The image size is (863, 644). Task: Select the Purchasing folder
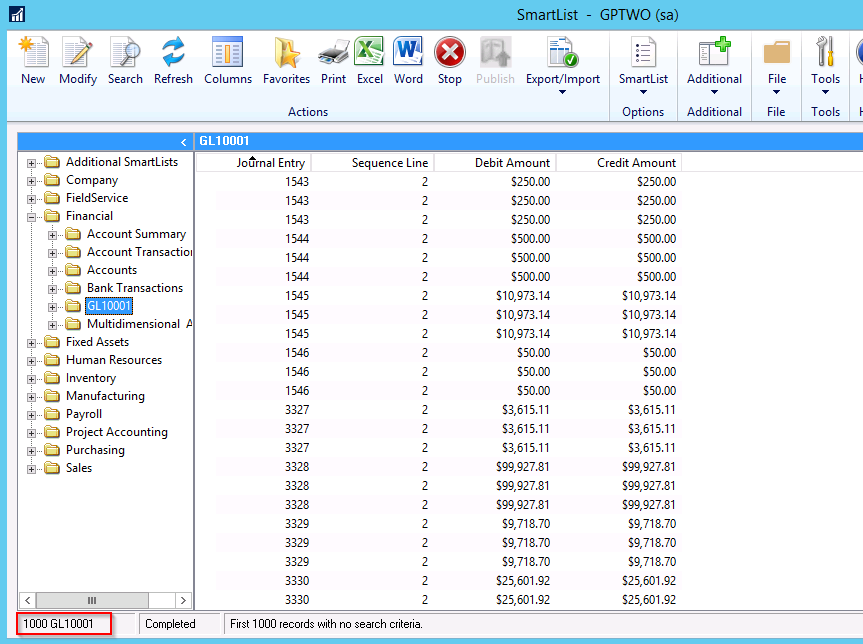95,450
